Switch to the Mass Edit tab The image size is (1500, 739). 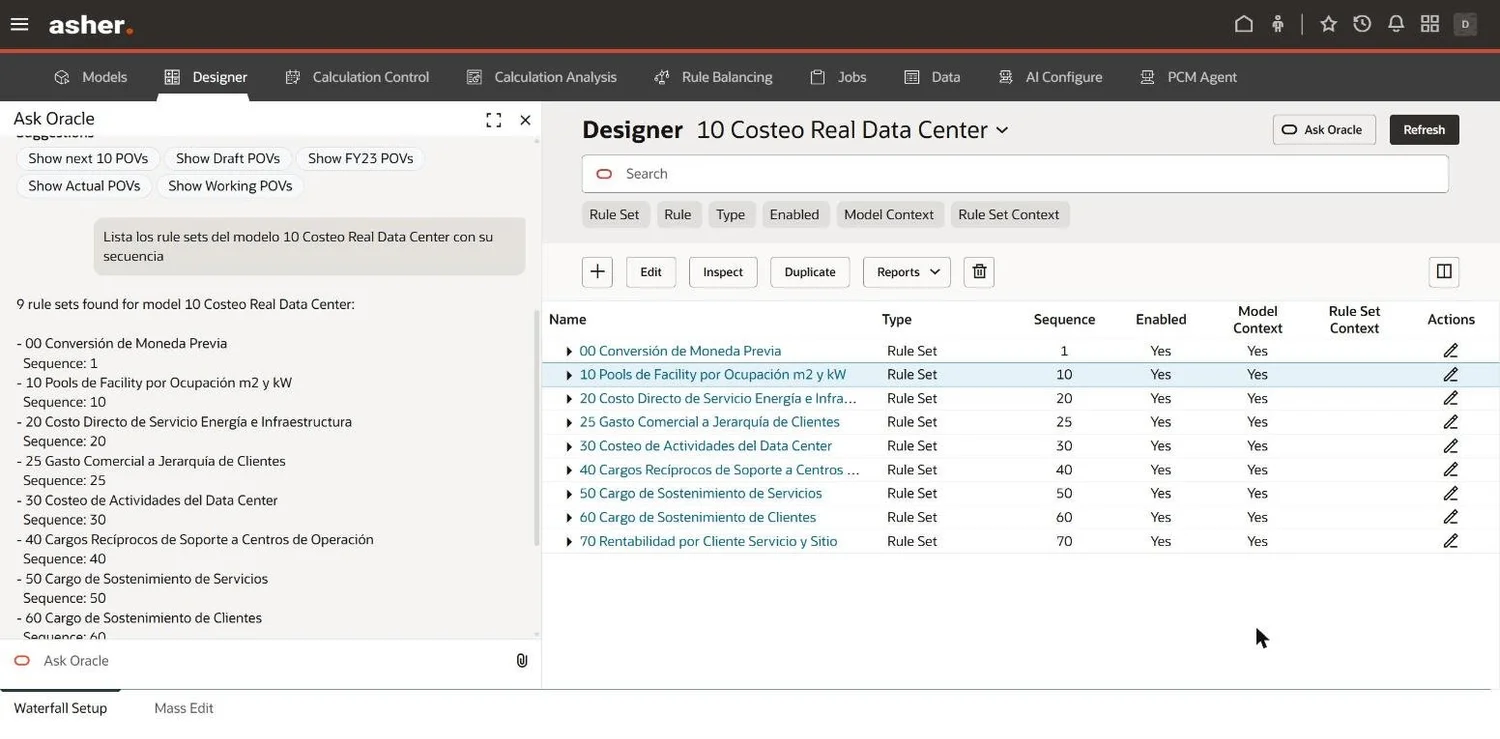pyautogui.click(x=184, y=708)
